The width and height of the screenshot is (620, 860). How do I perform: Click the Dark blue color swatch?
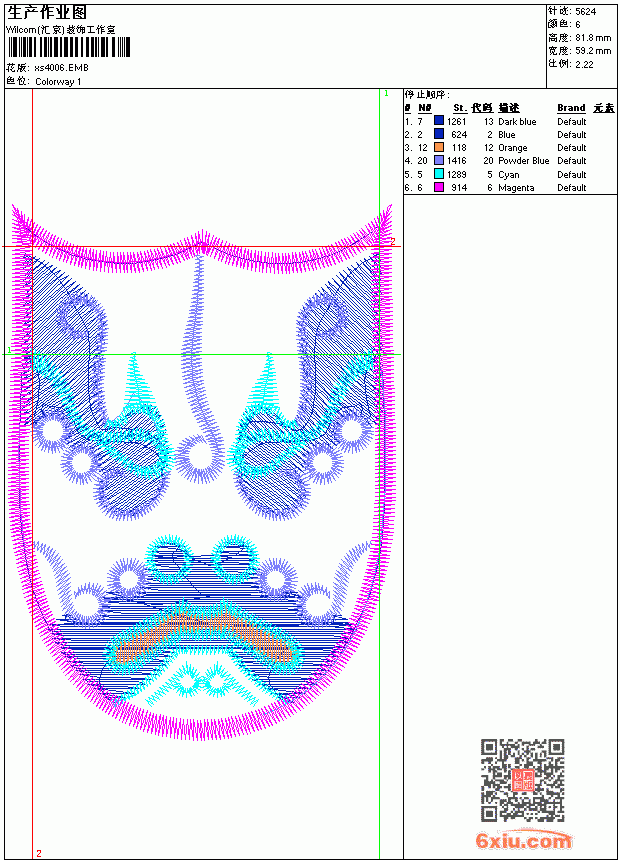click(x=439, y=121)
